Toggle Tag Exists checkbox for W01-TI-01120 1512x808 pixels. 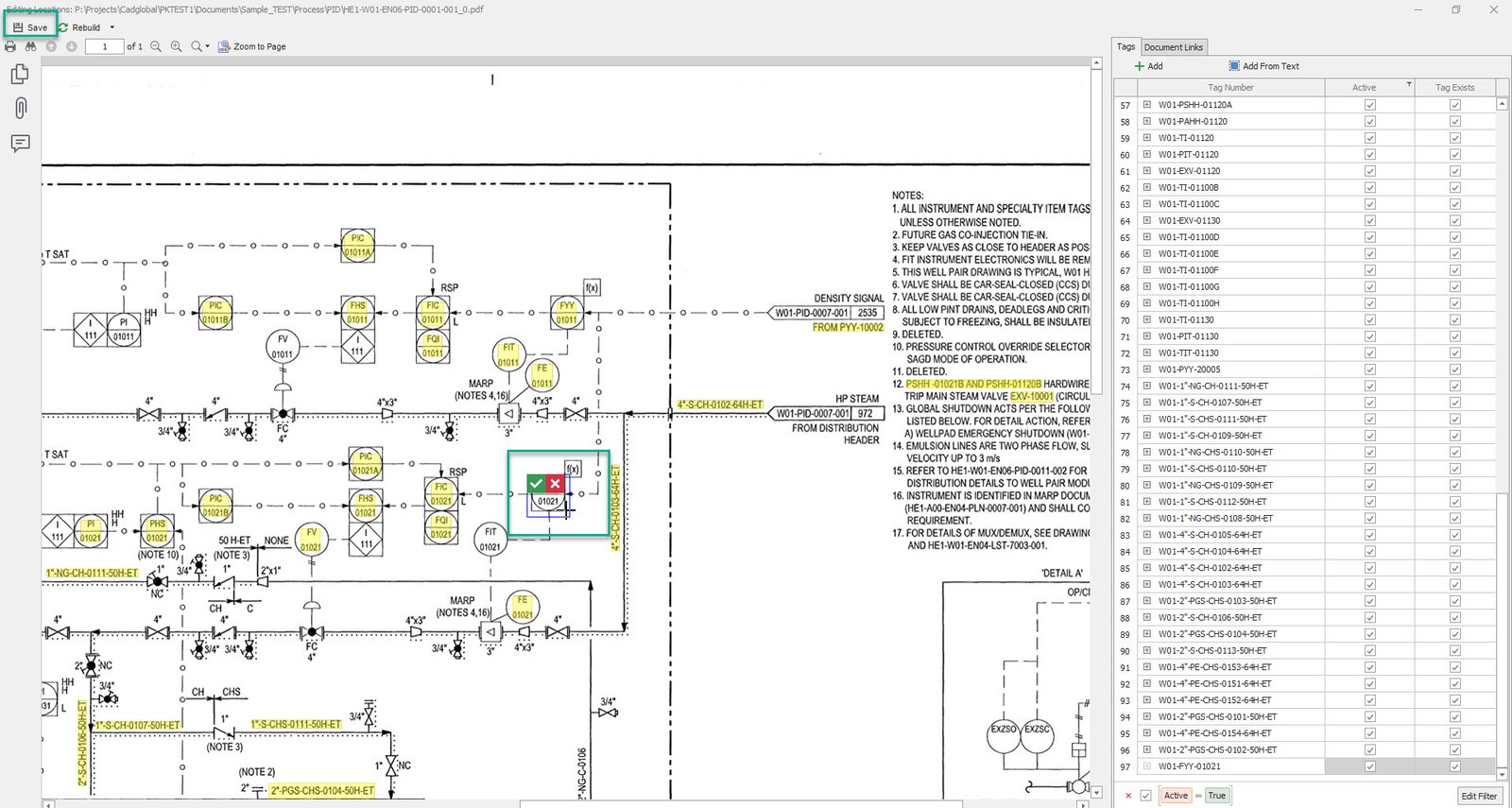pyautogui.click(x=1454, y=138)
